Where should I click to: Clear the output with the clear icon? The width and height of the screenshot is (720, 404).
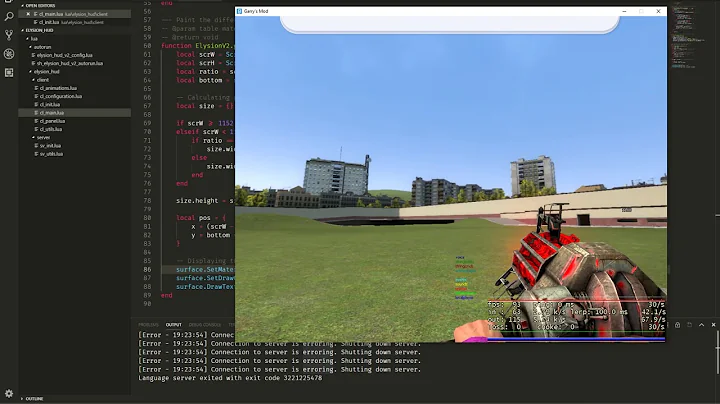(x=689, y=325)
